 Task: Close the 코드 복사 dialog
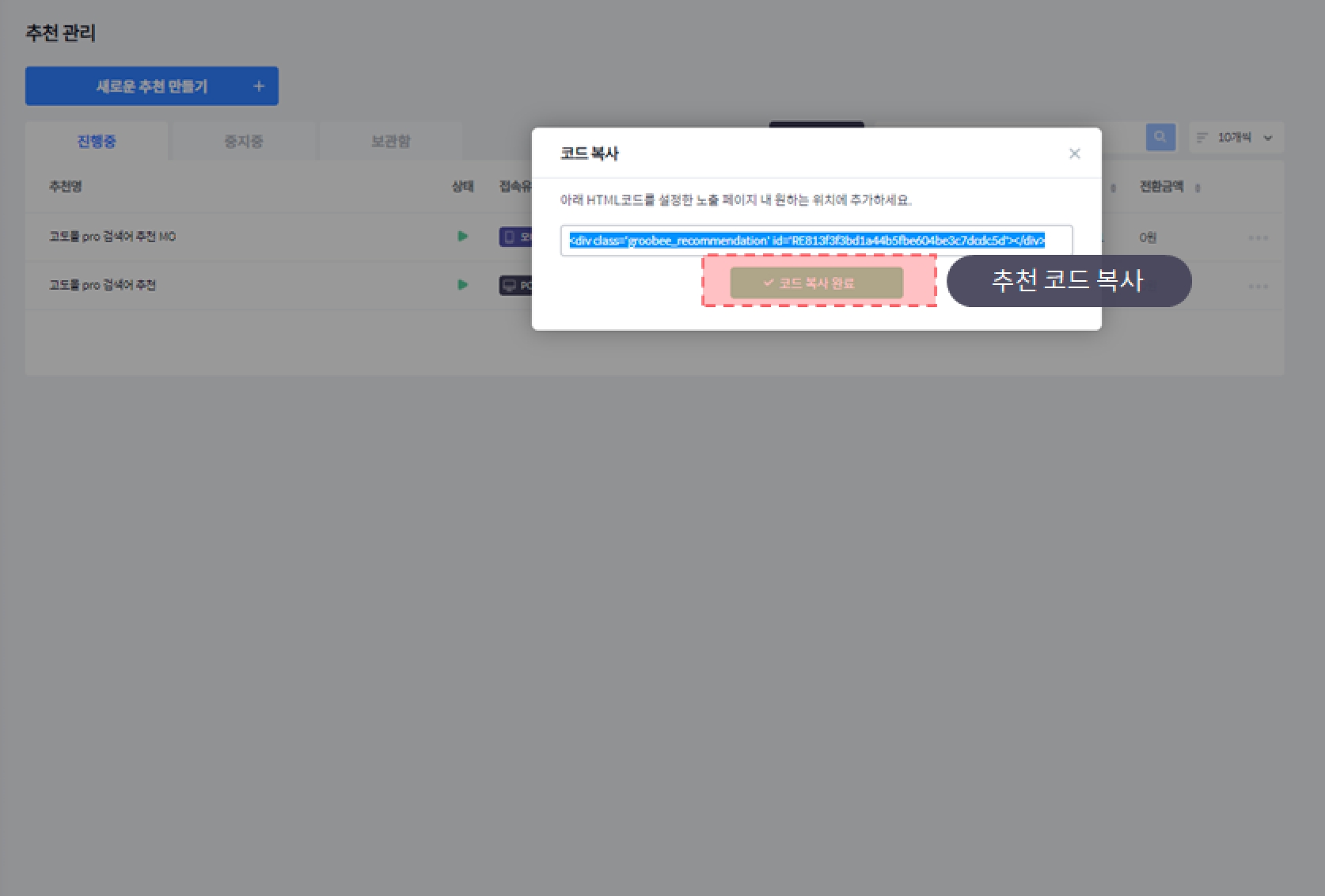(x=1074, y=154)
